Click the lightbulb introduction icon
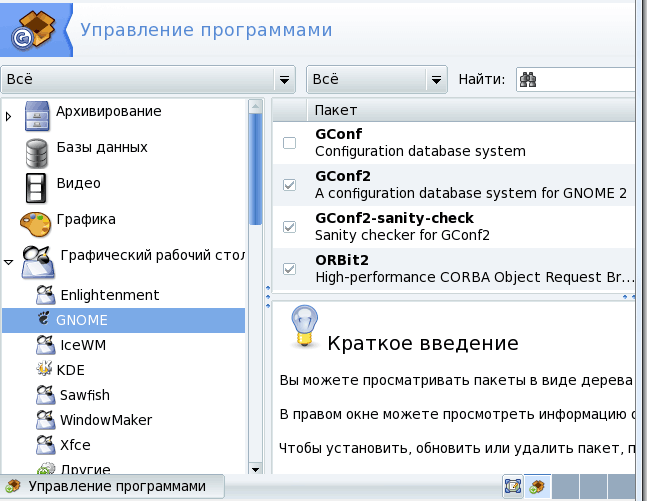This screenshot has height=501, width=647. coord(304,327)
